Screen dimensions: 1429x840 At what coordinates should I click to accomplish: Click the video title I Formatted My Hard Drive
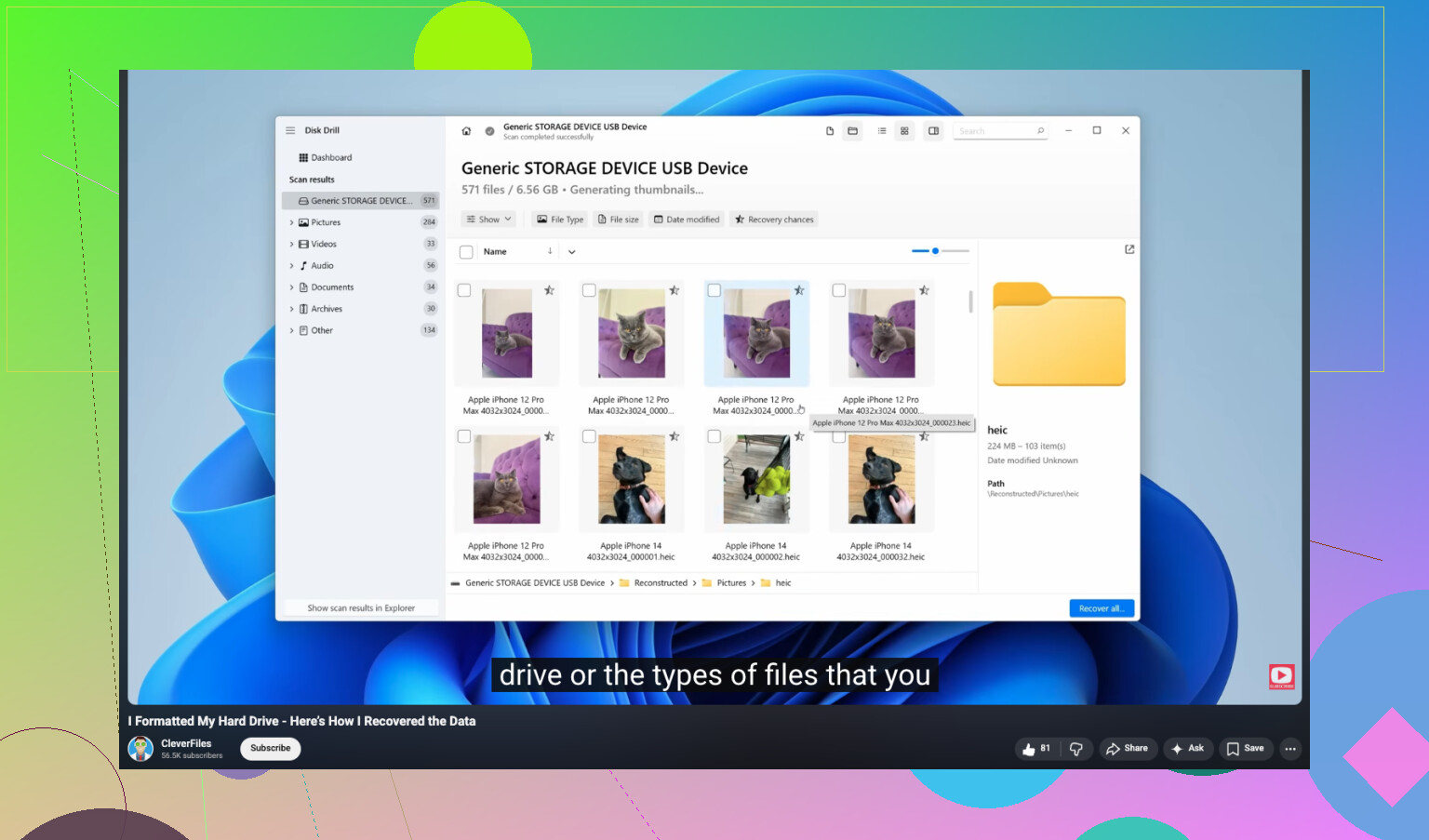pyautogui.click(x=301, y=722)
